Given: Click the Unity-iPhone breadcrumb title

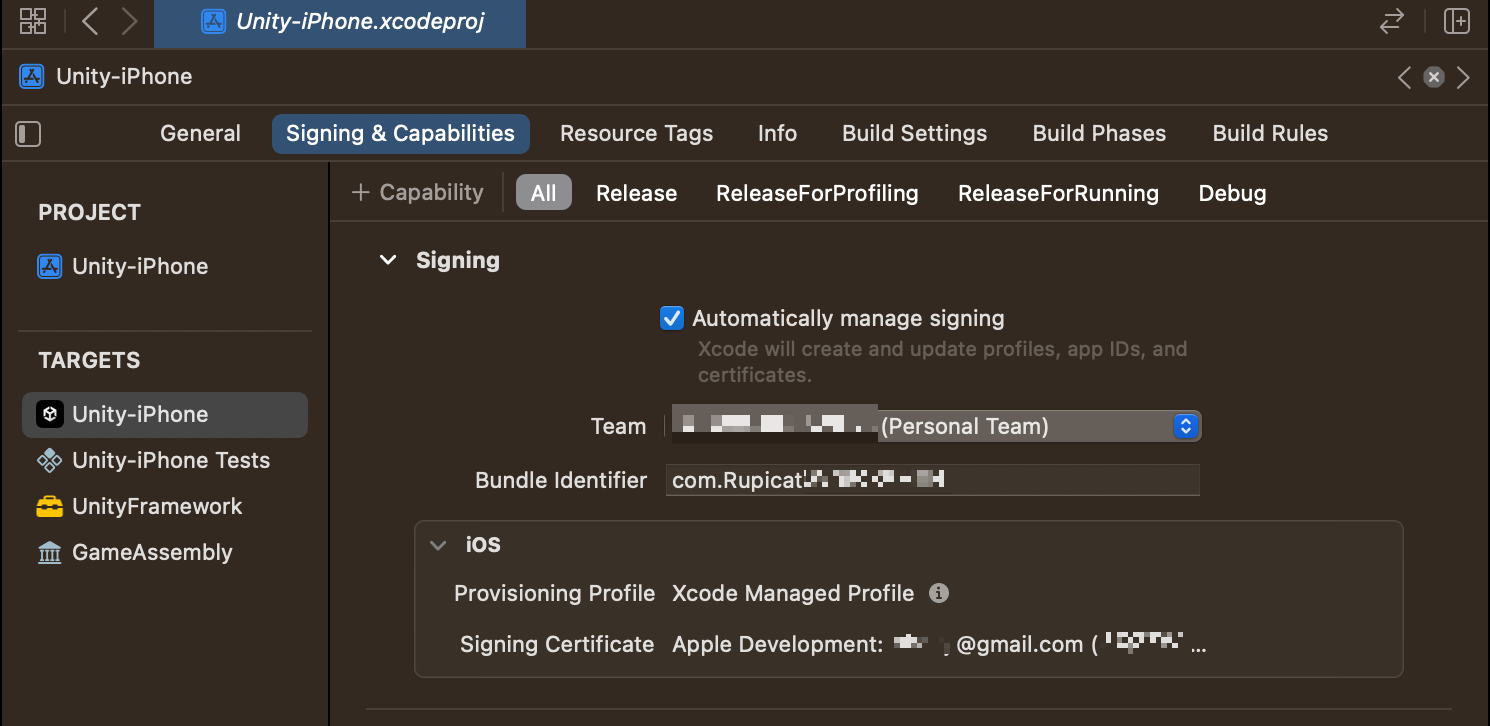Looking at the screenshot, I should (124, 77).
